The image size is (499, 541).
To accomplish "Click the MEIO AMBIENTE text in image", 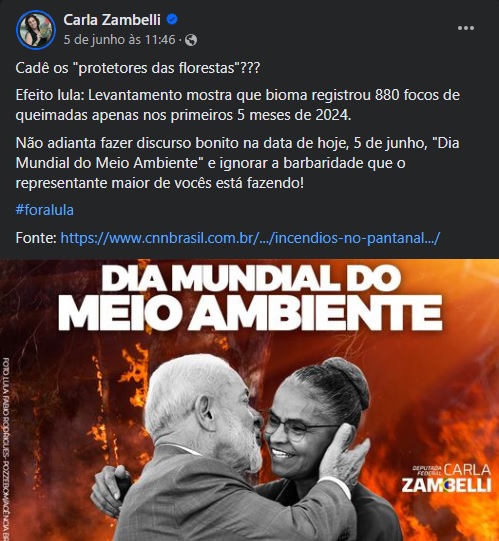I will tap(250, 313).
